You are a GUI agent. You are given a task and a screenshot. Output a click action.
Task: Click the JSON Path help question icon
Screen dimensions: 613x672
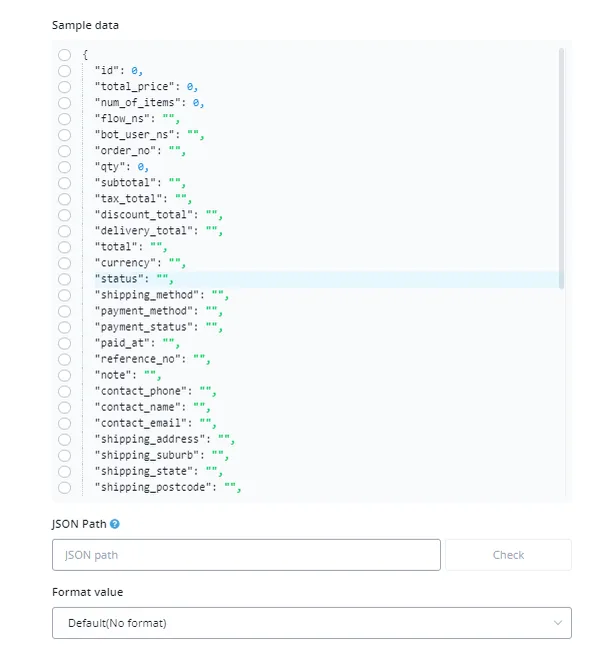click(x=114, y=524)
